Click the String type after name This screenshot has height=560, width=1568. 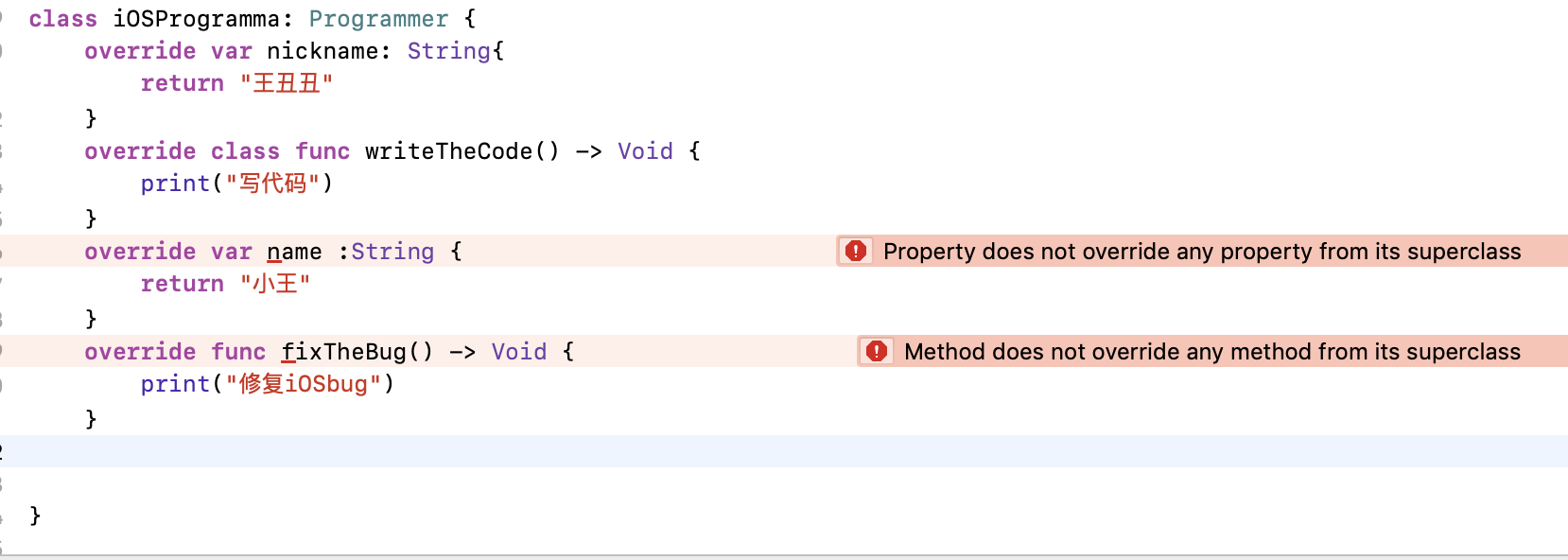(x=392, y=252)
